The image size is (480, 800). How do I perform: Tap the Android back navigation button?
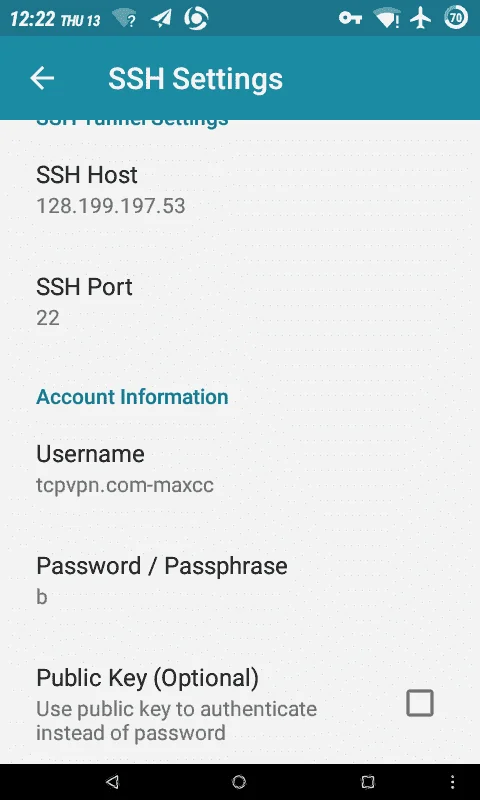pos(112,782)
